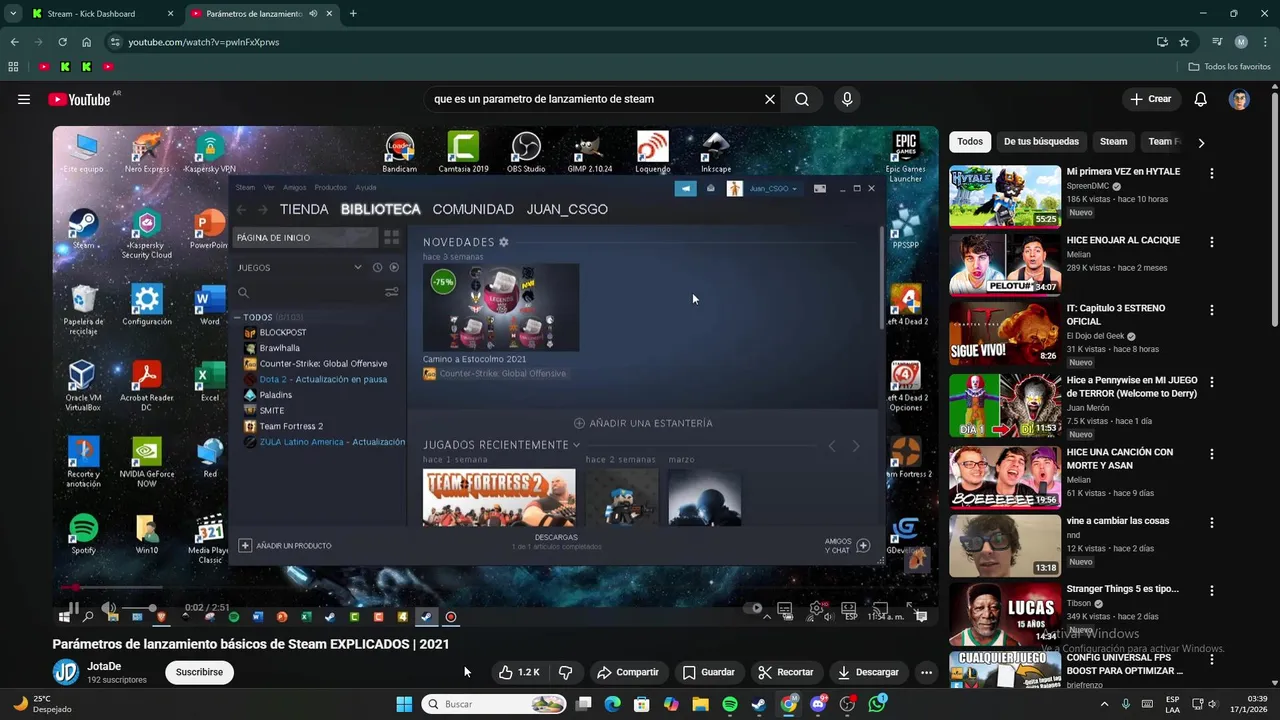
Task: Select the Todos chip
Action: 970,142
